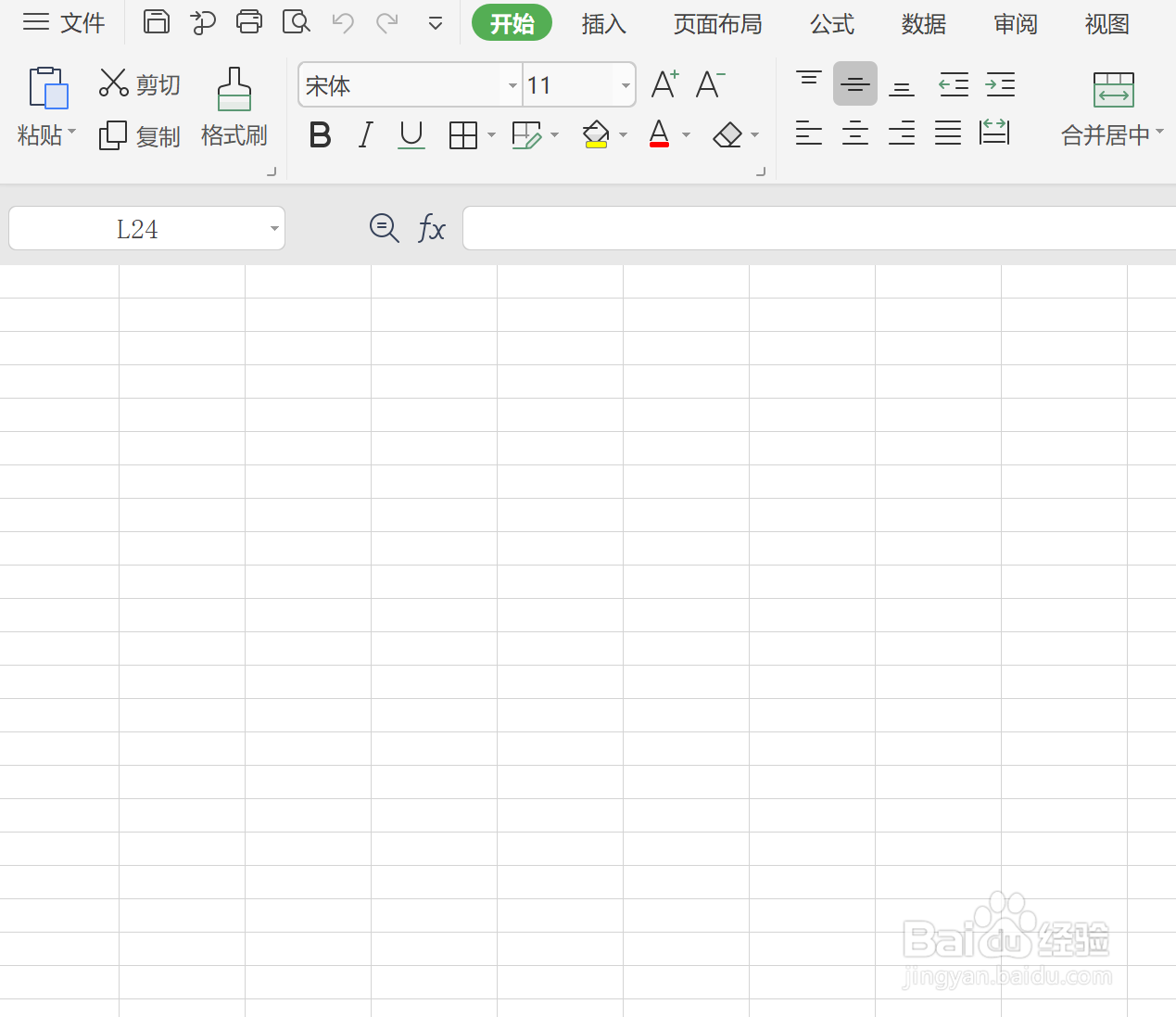
Task: Toggle Underline formatting
Action: (411, 135)
